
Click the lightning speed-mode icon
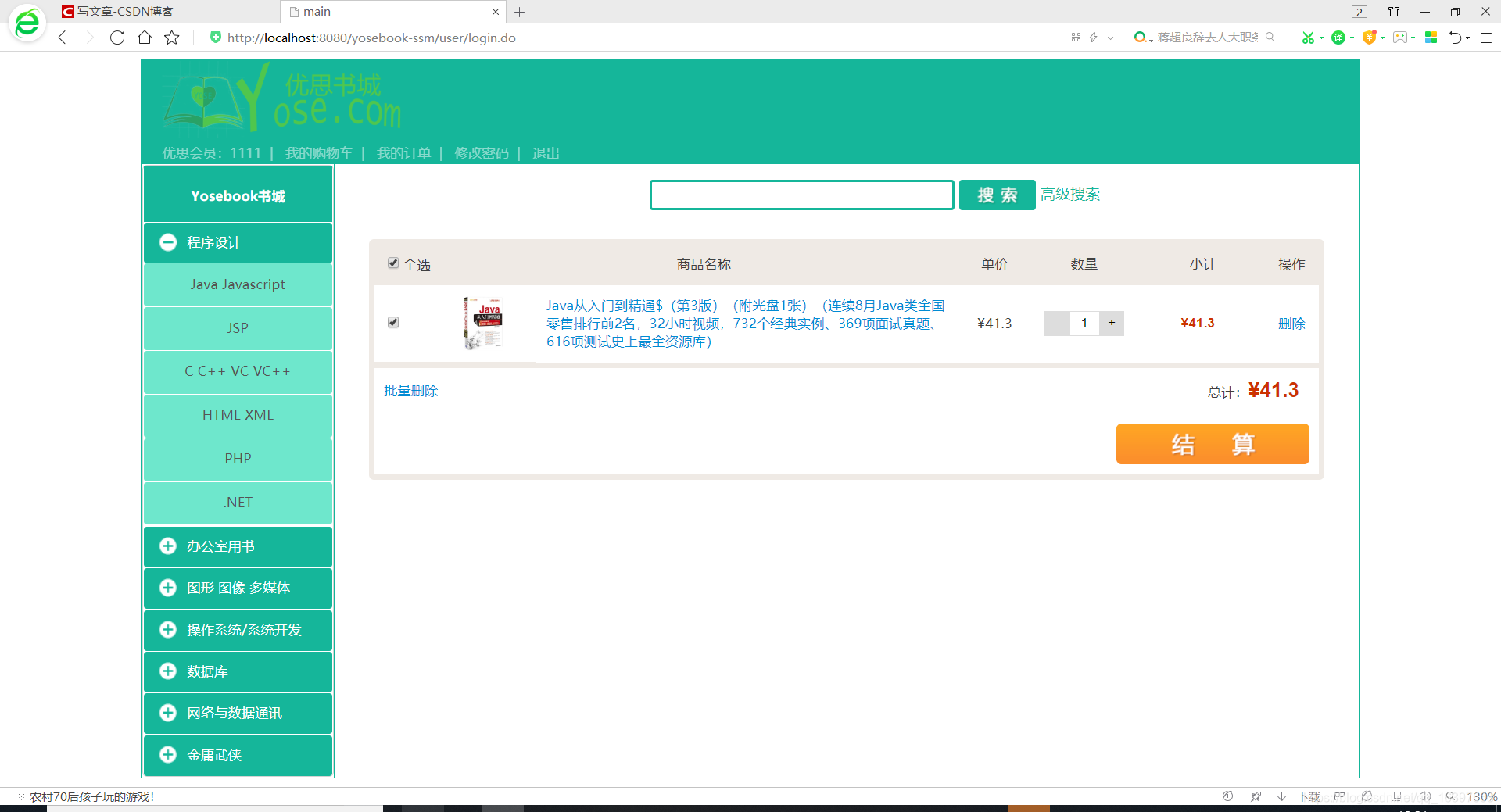click(1093, 38)
